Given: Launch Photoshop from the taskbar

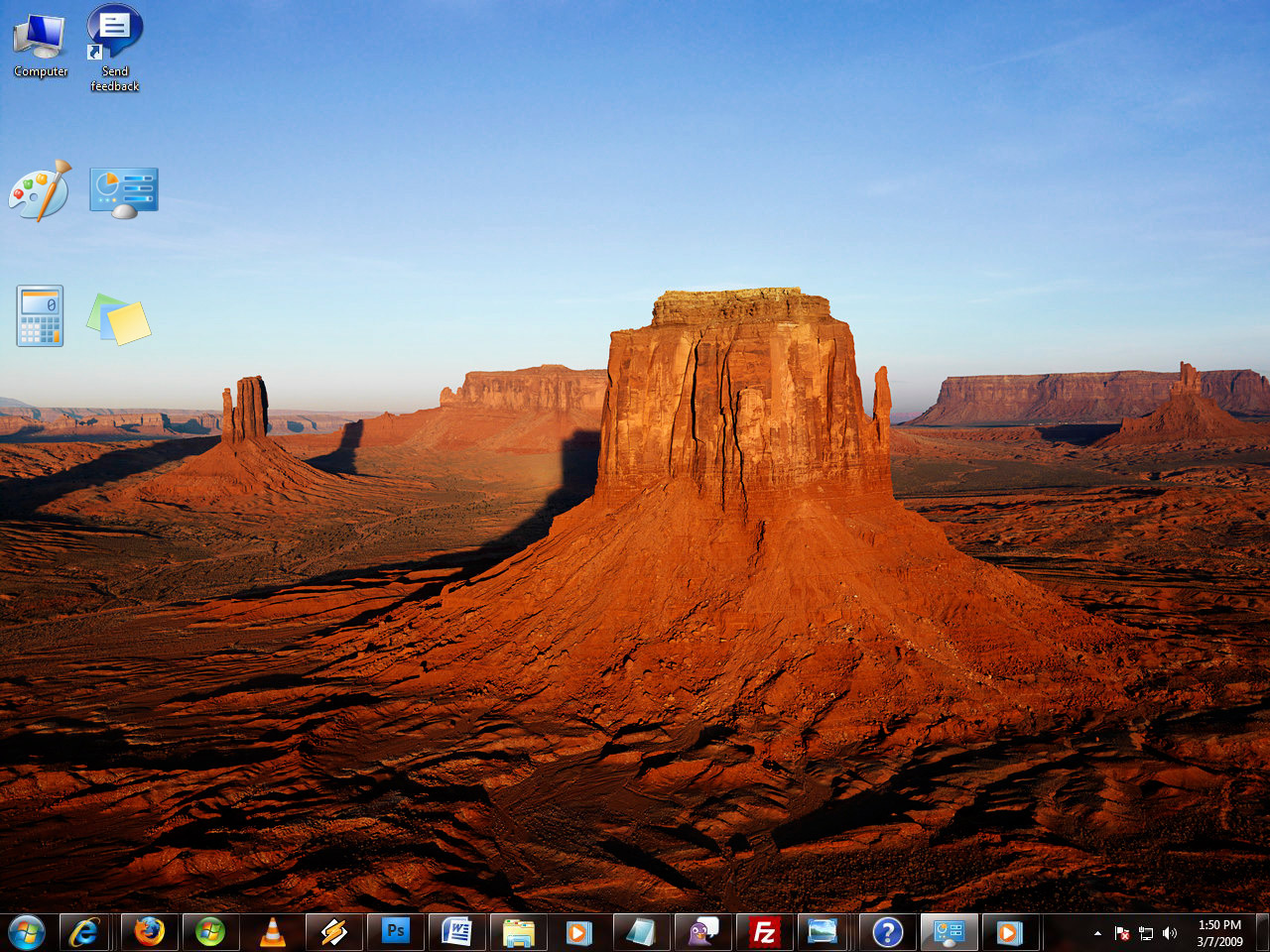Looking at the screenshot, I should (x=395, y=932).
